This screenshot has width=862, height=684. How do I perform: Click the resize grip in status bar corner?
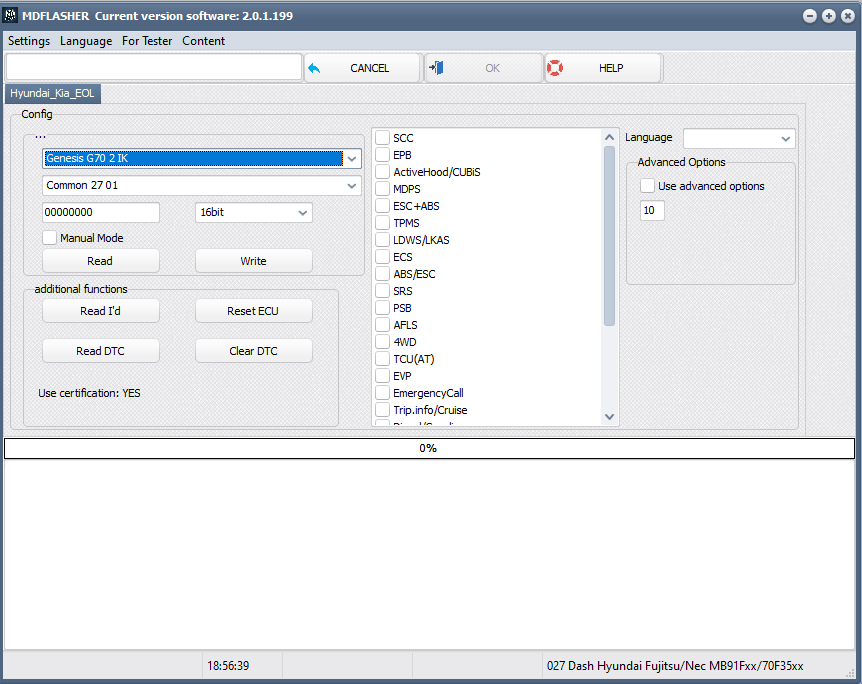click(x=850, y=672)
